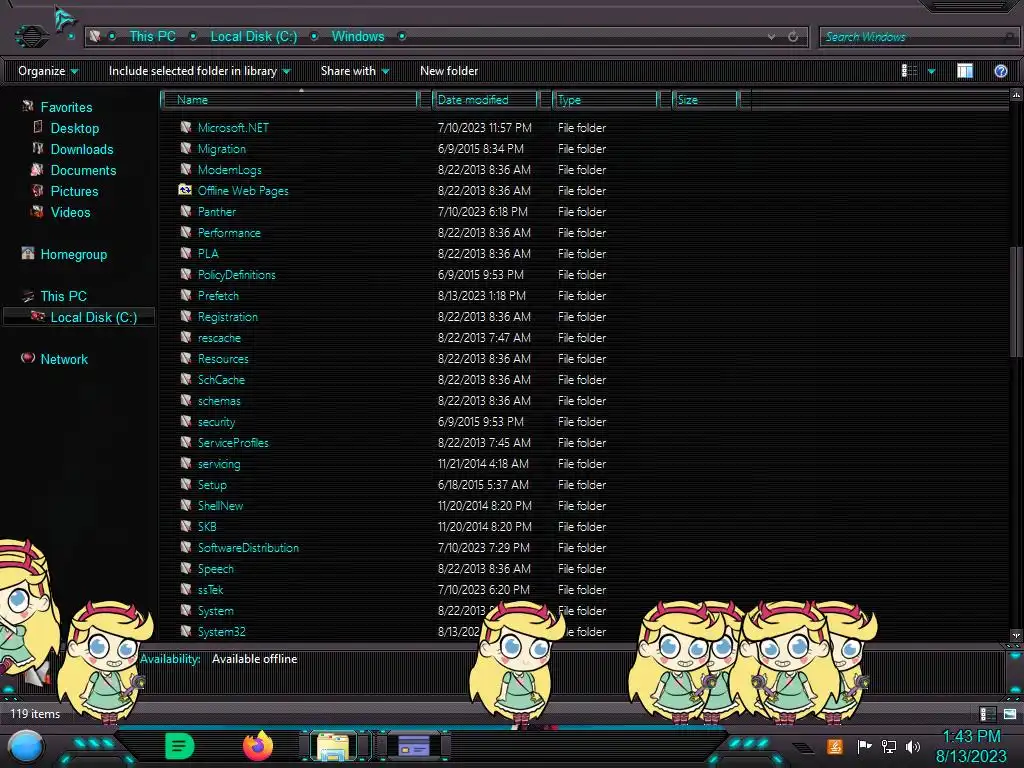Select the Registration folder icon
Screen dimensions: 1024x768
(x=185, y=315)
